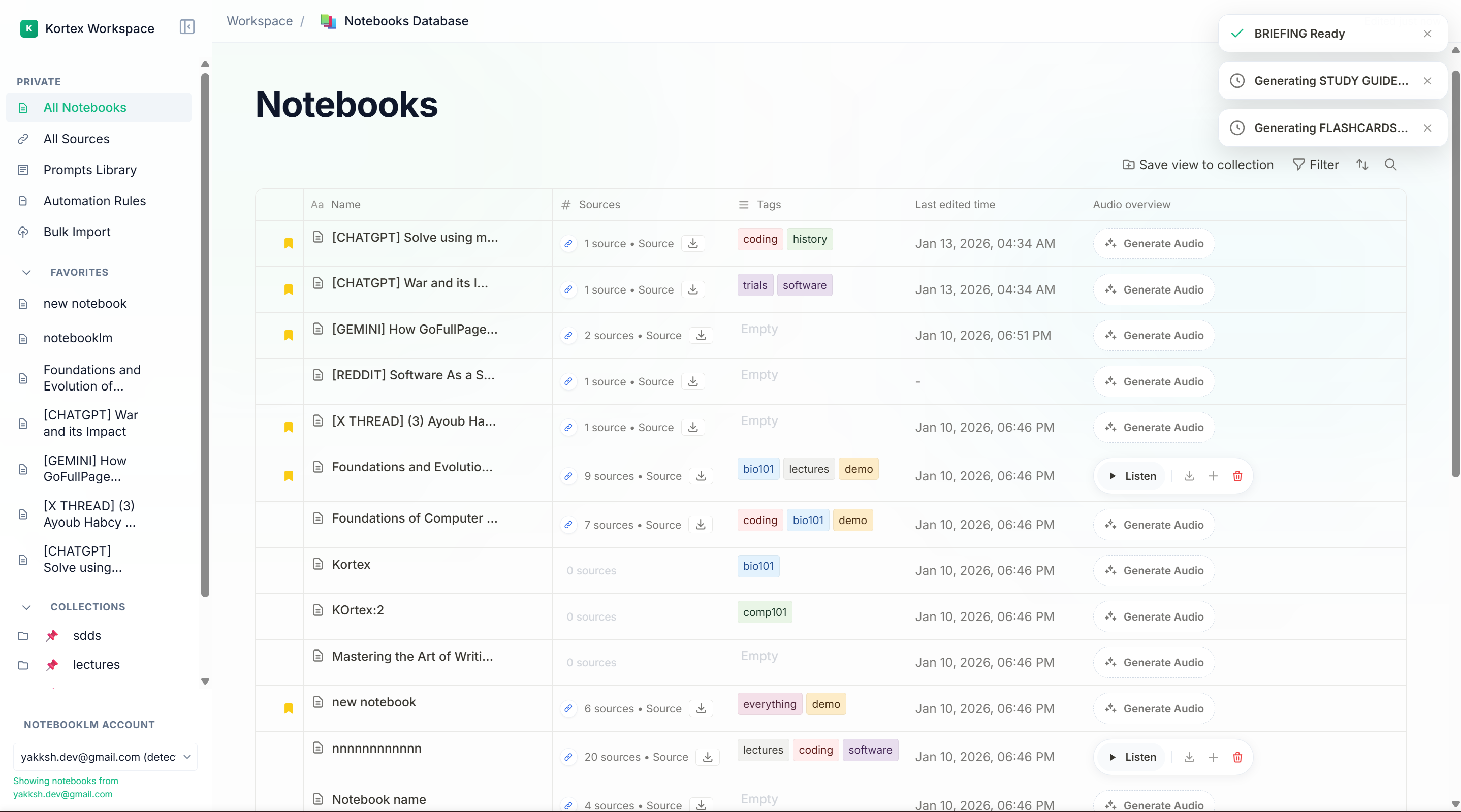Download sources for the nnnnnnnnnnnn notebook
This screenshot has width=1461, height=812.
click(x=708, y=757)
